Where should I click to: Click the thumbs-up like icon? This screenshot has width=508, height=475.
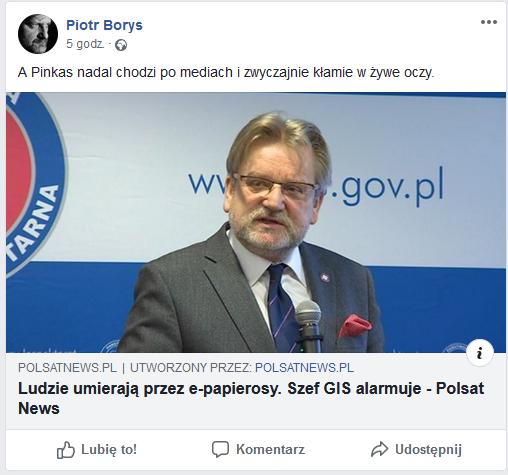click(x=66, y=450)
